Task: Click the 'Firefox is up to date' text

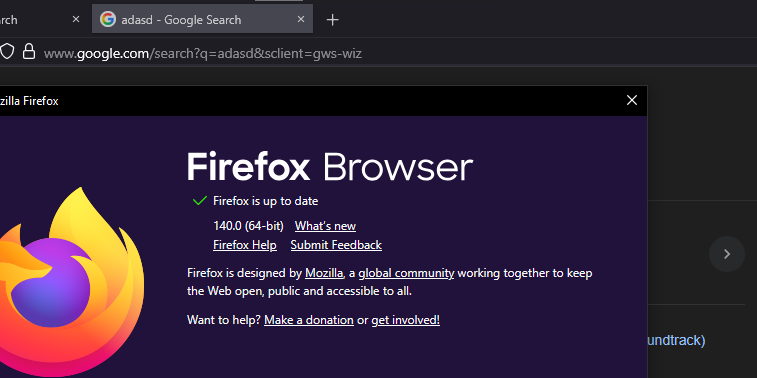Action: [x=266, y=201]
